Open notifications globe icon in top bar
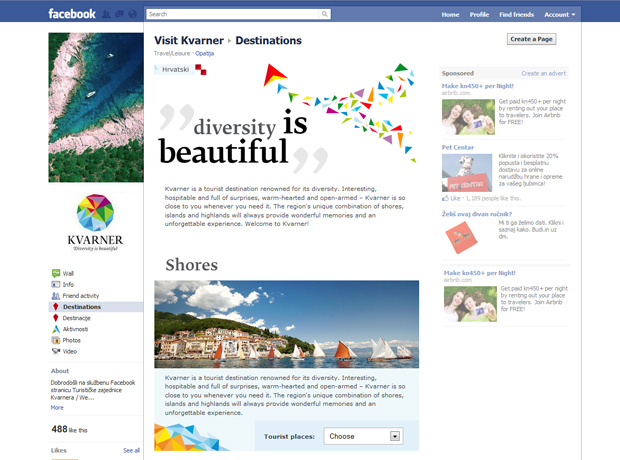Image resolution: width=620 pixels, height=460 pixels. point(133,15)
